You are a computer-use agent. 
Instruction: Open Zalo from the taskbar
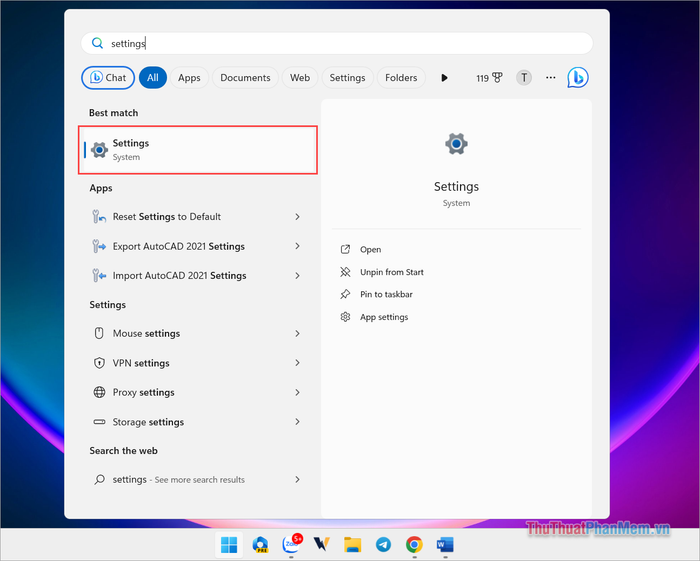pyautogui.click(x=292, y=544)
